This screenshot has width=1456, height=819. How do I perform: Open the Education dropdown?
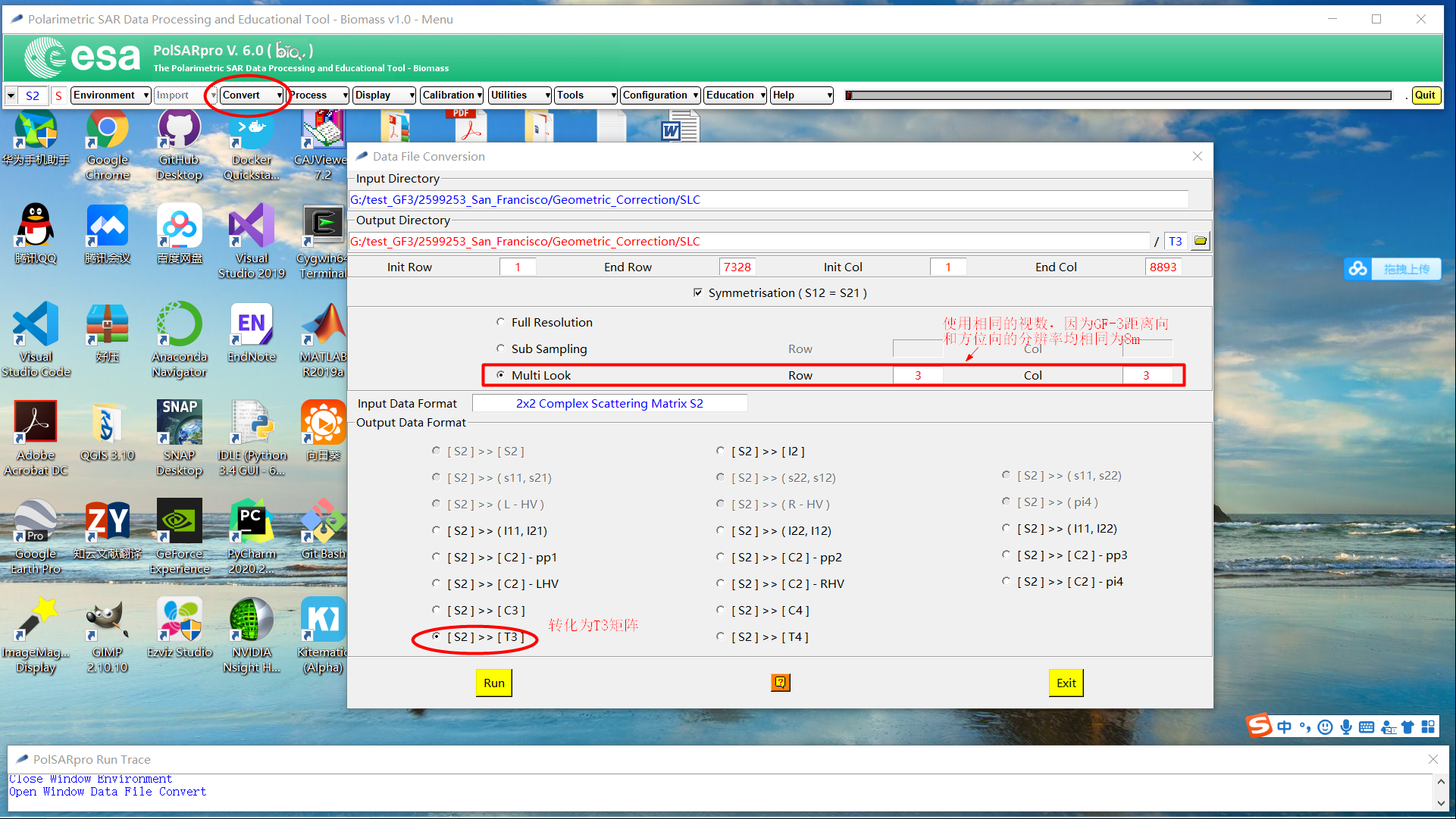734,95
